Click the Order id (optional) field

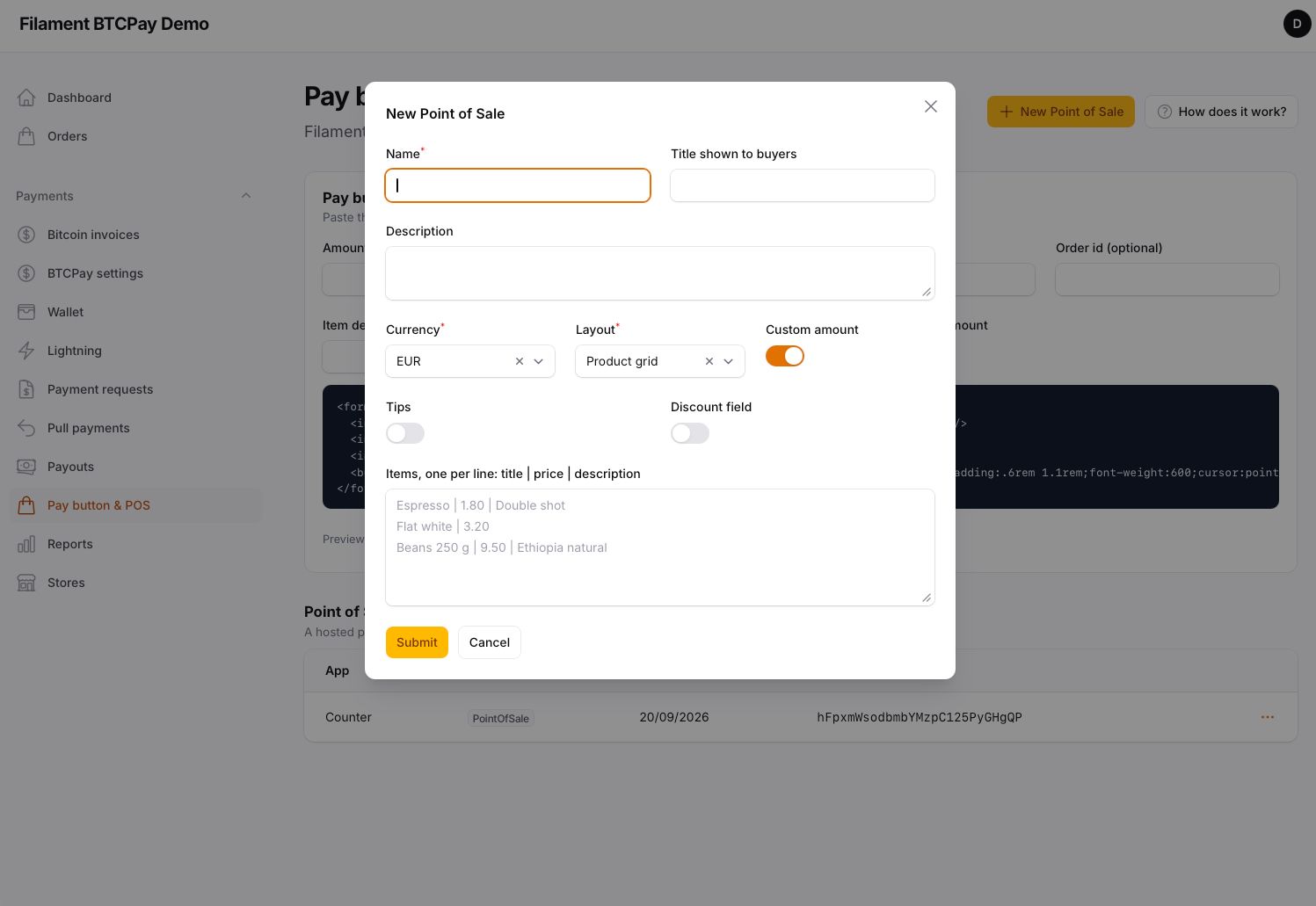1167,279
